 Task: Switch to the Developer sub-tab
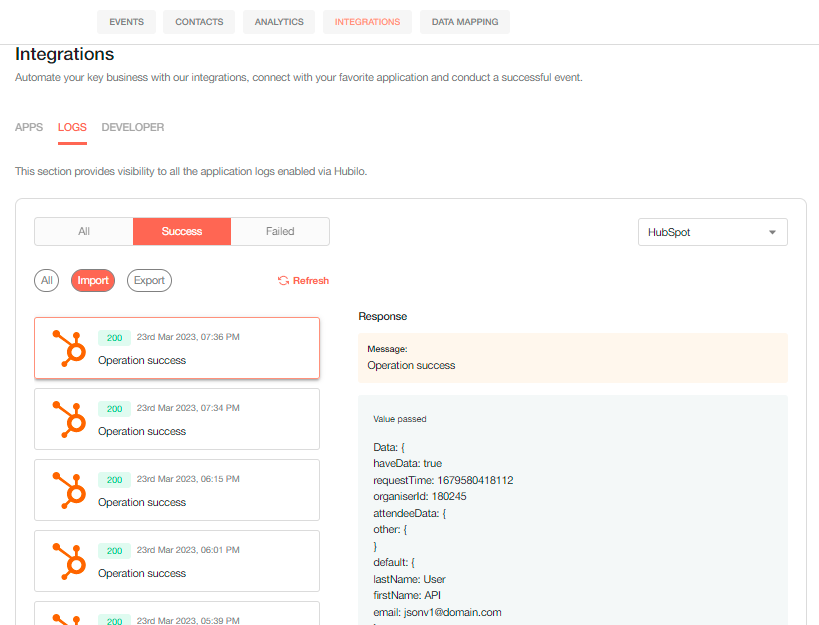133,127
